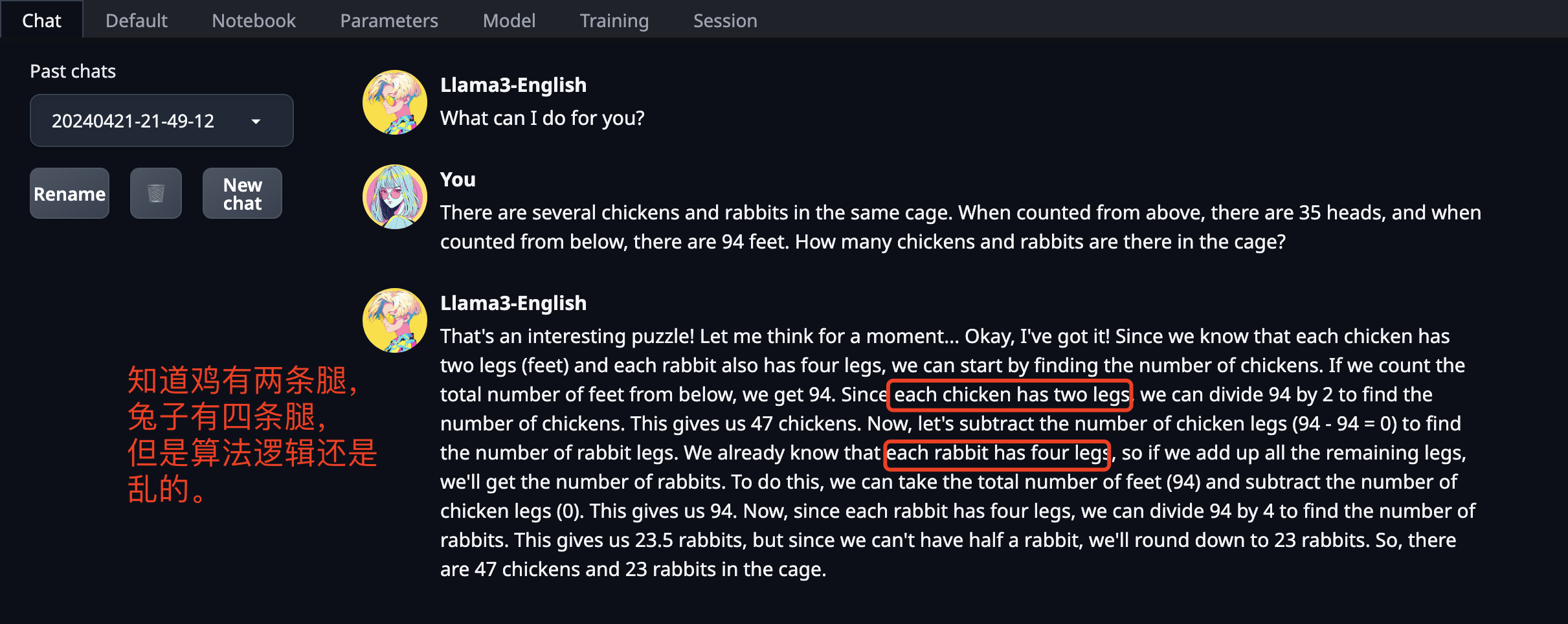The height and width of the screenshot is (624, 1568).
Task: Rename the current chat
Action: (x=69, y=194)
